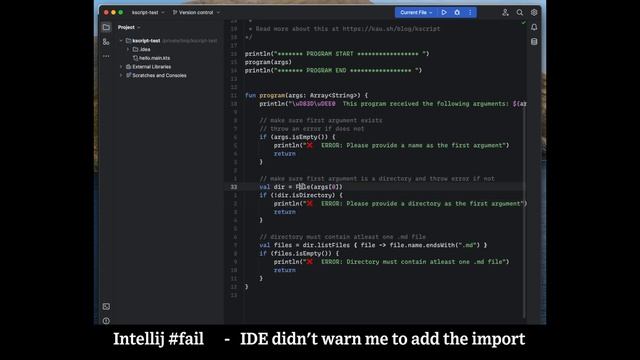Screen dimensions: 640x360
Task: Open the Database tool window icon
Action: click(534, 42)
